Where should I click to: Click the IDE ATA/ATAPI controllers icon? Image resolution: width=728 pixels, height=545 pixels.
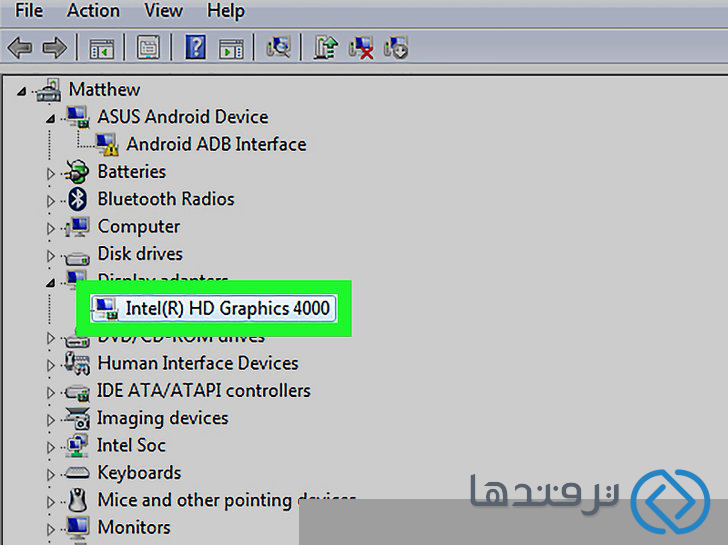click(x=77, y=393)
